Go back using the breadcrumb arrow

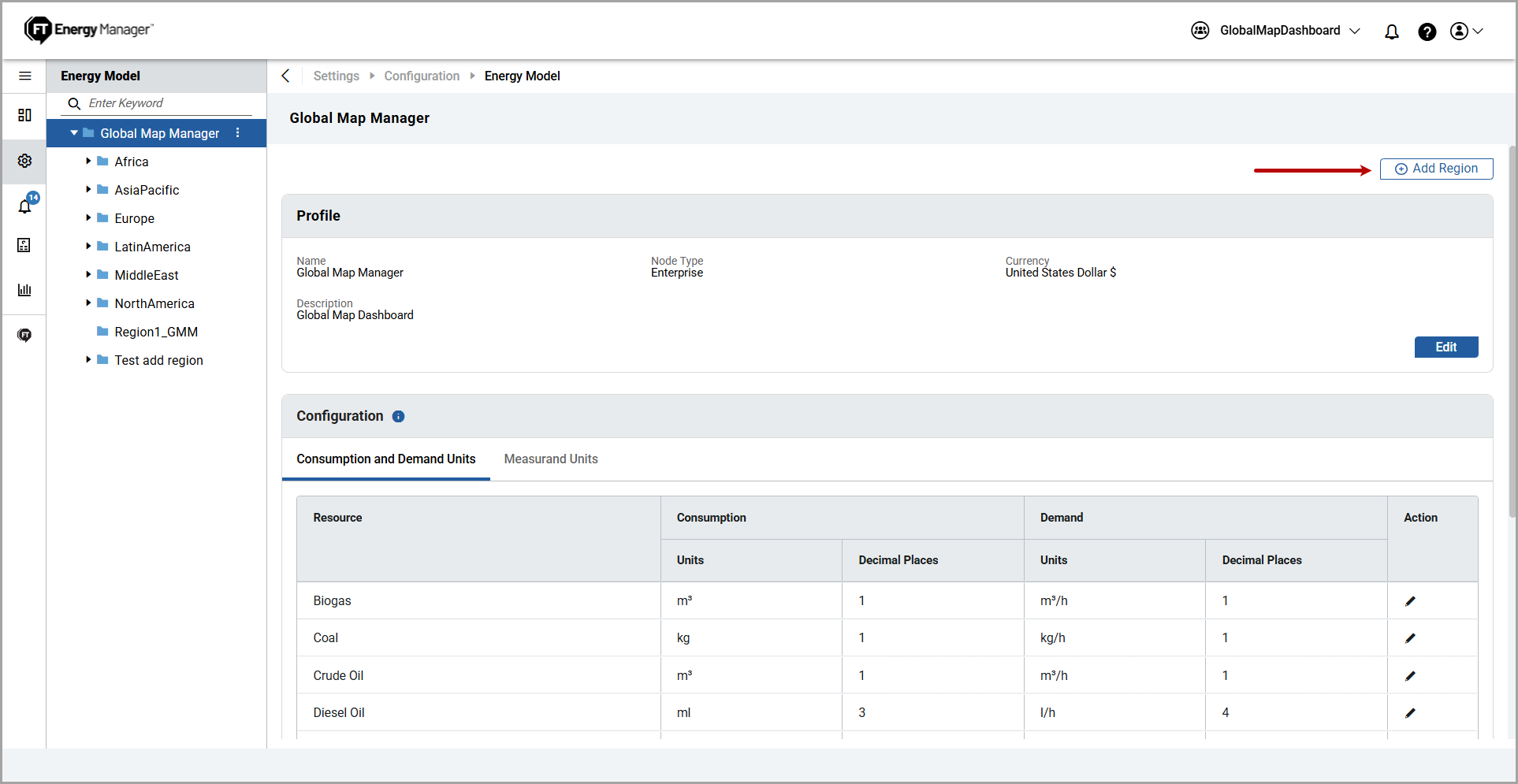pos(286,76)
